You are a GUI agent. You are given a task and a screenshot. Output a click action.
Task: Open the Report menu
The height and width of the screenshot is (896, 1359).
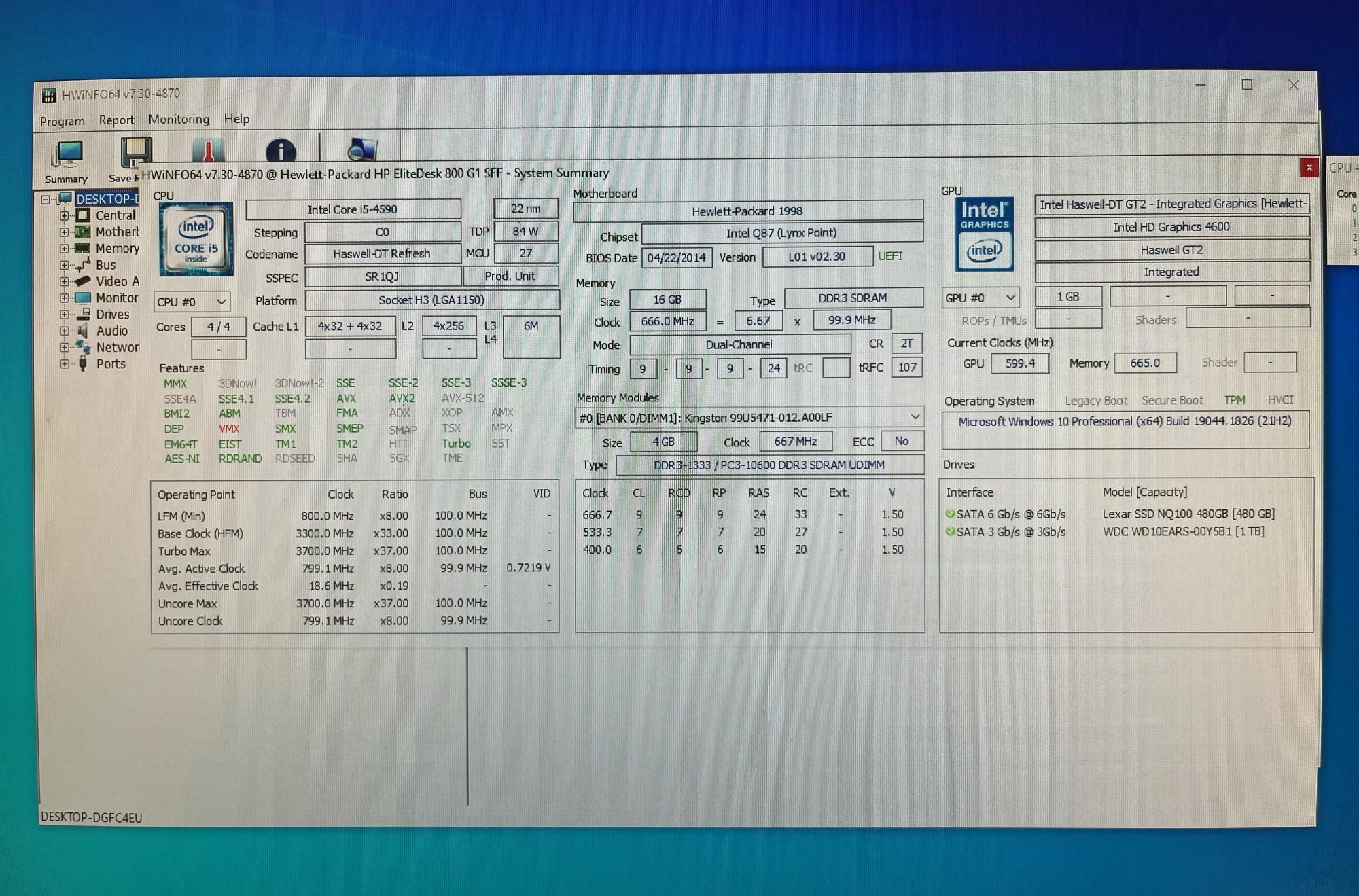(116, 120)
